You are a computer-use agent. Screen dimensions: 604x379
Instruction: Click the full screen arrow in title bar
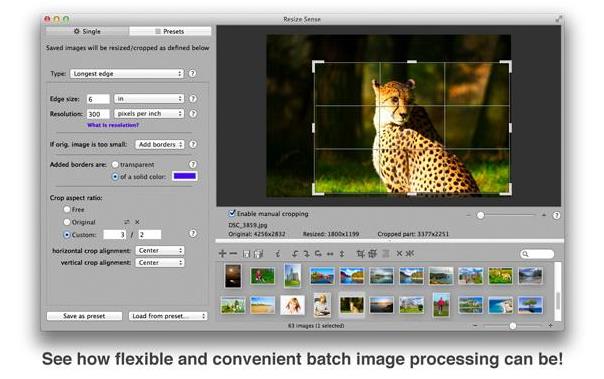point(559,18)
